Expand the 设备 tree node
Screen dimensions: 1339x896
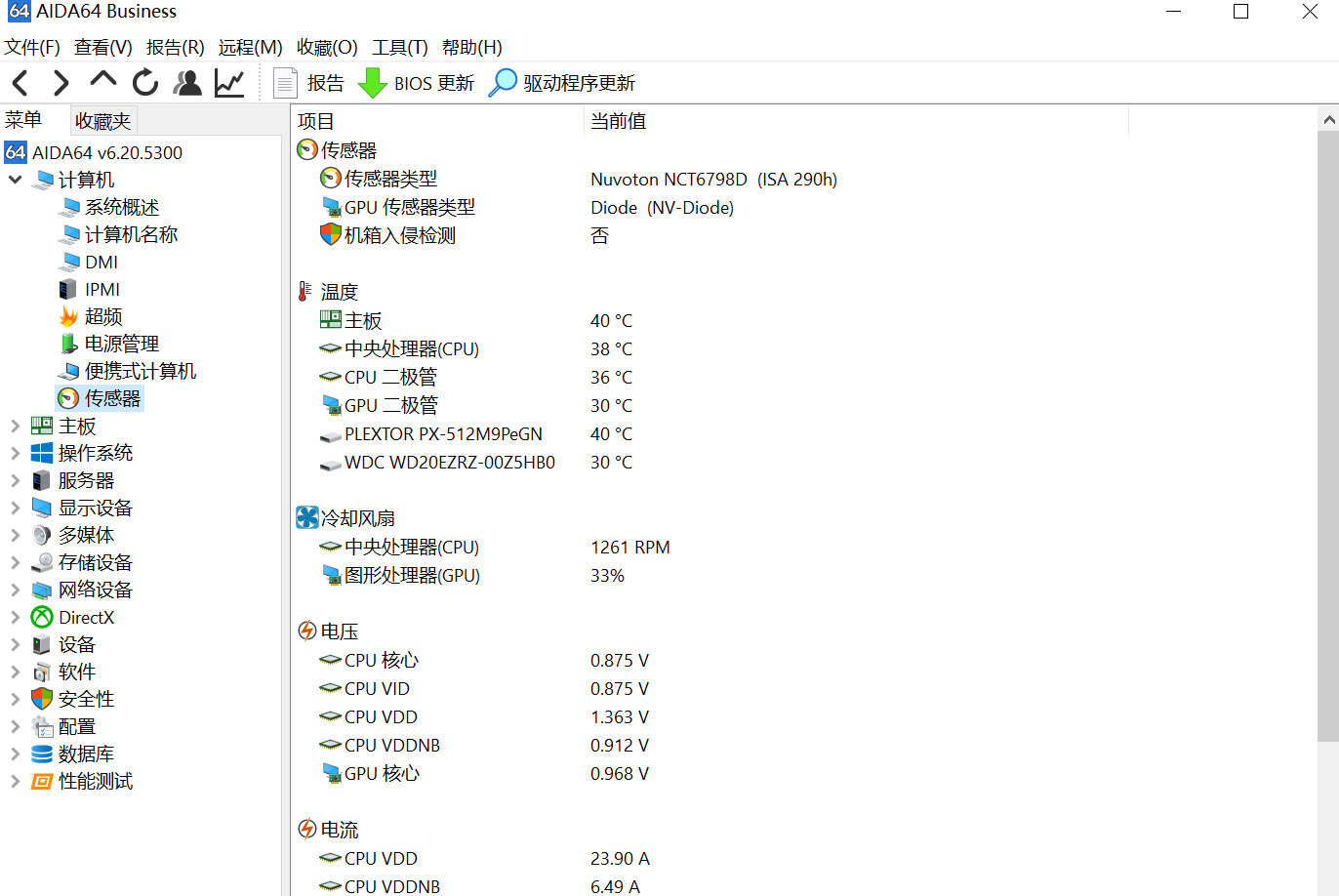click(x=15, y=644)
